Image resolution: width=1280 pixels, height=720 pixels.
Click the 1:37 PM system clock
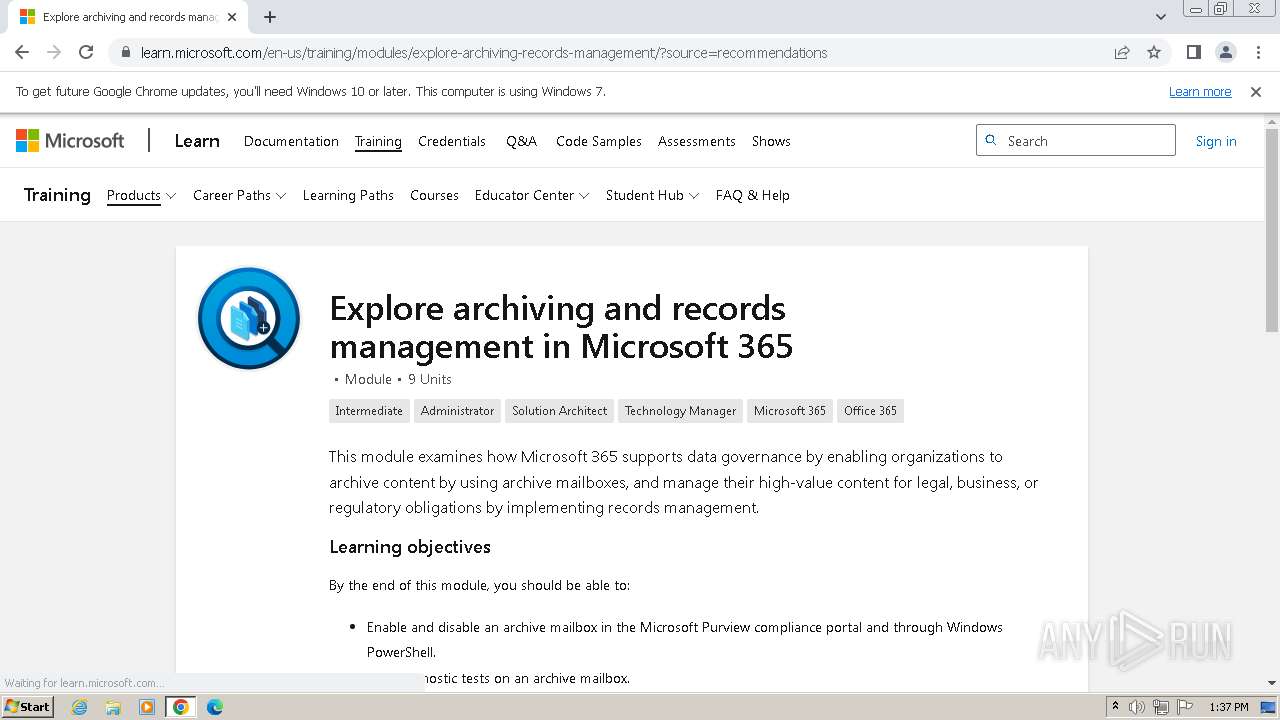(x=1229, y=707)
